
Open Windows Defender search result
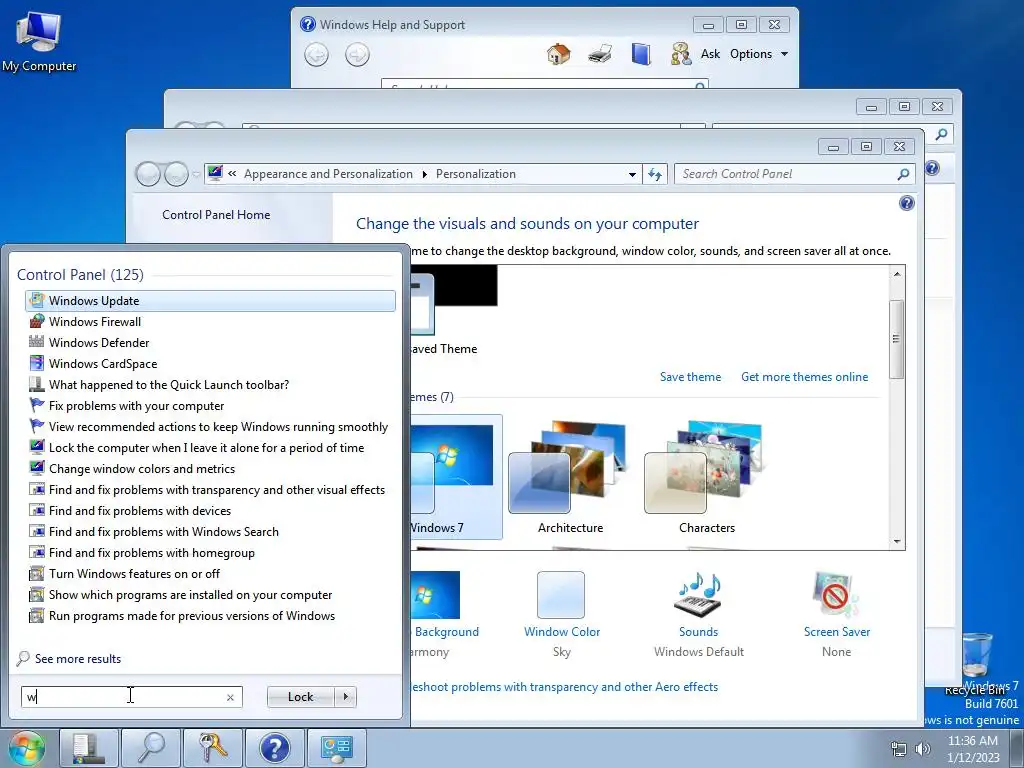210,342
